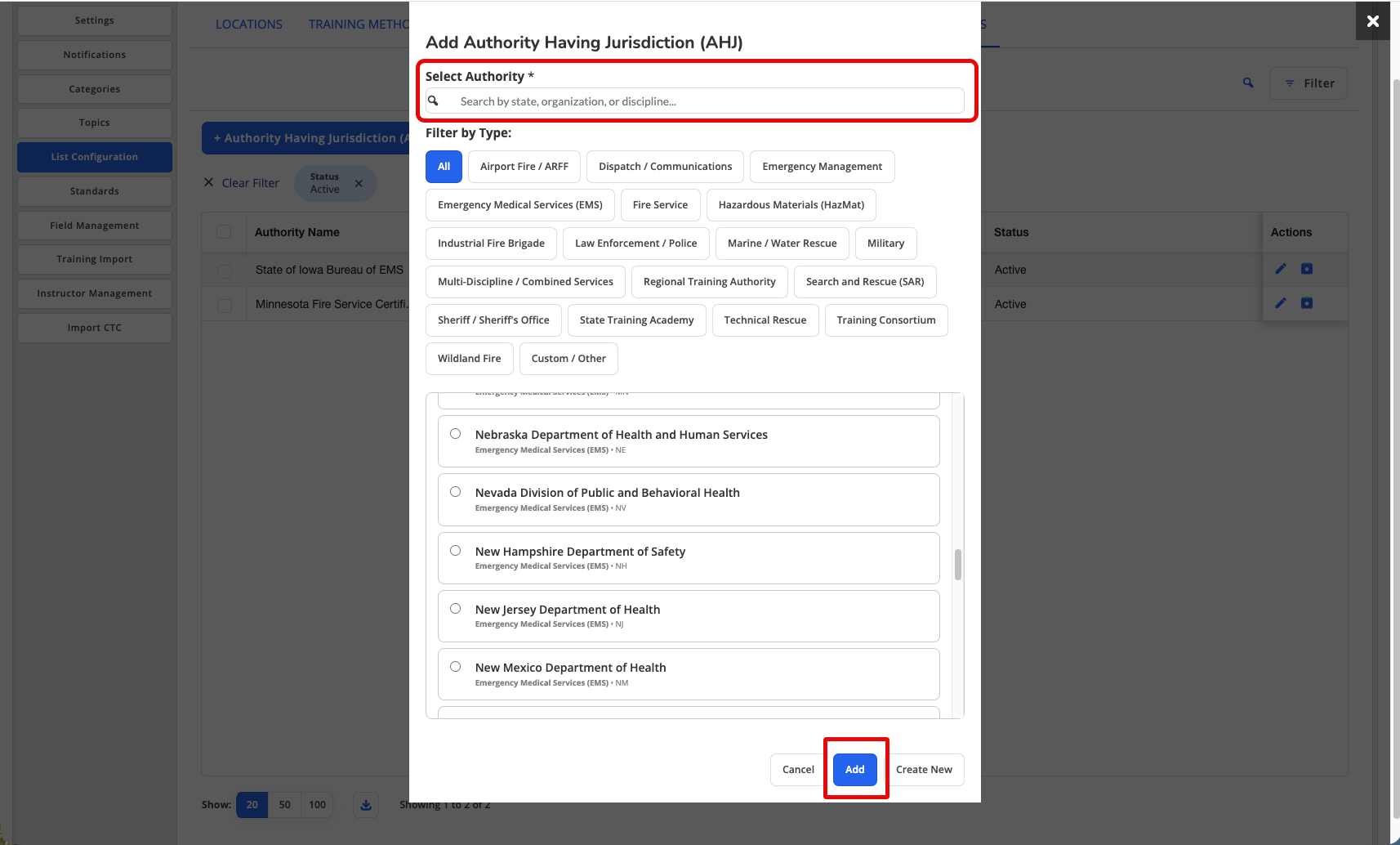Filter by Custom / Other type
Screen dimensions: 1400x845
(568, 359)
